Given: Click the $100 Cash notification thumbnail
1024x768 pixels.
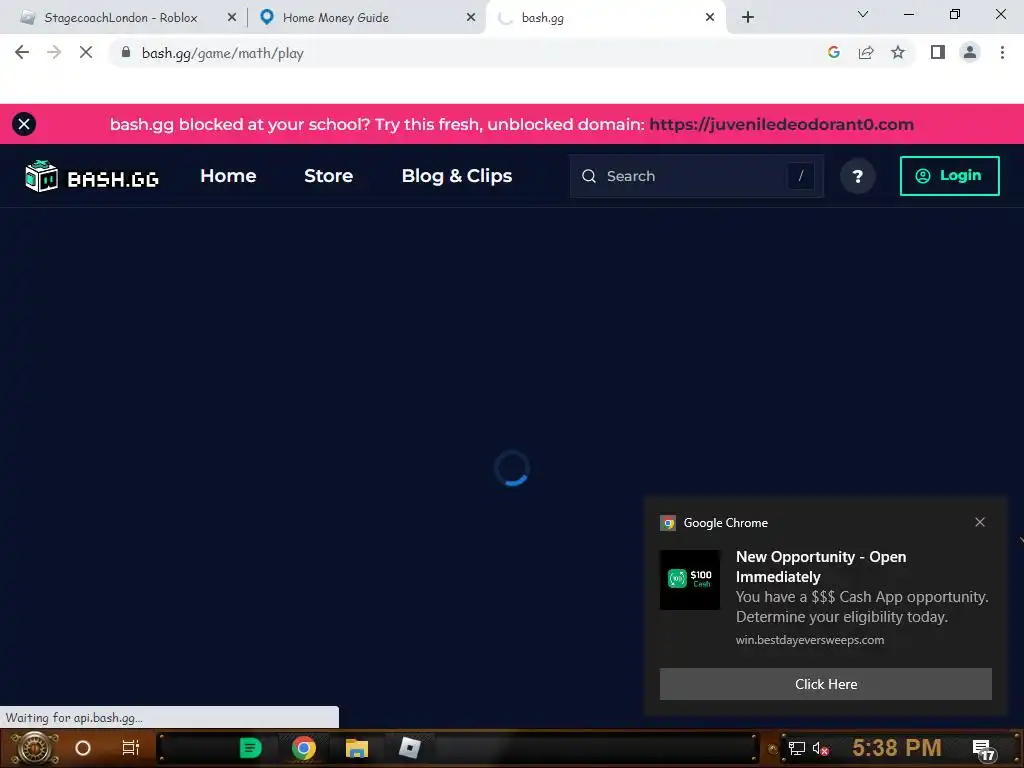Looking at the screenshot, I should (690, 579).
